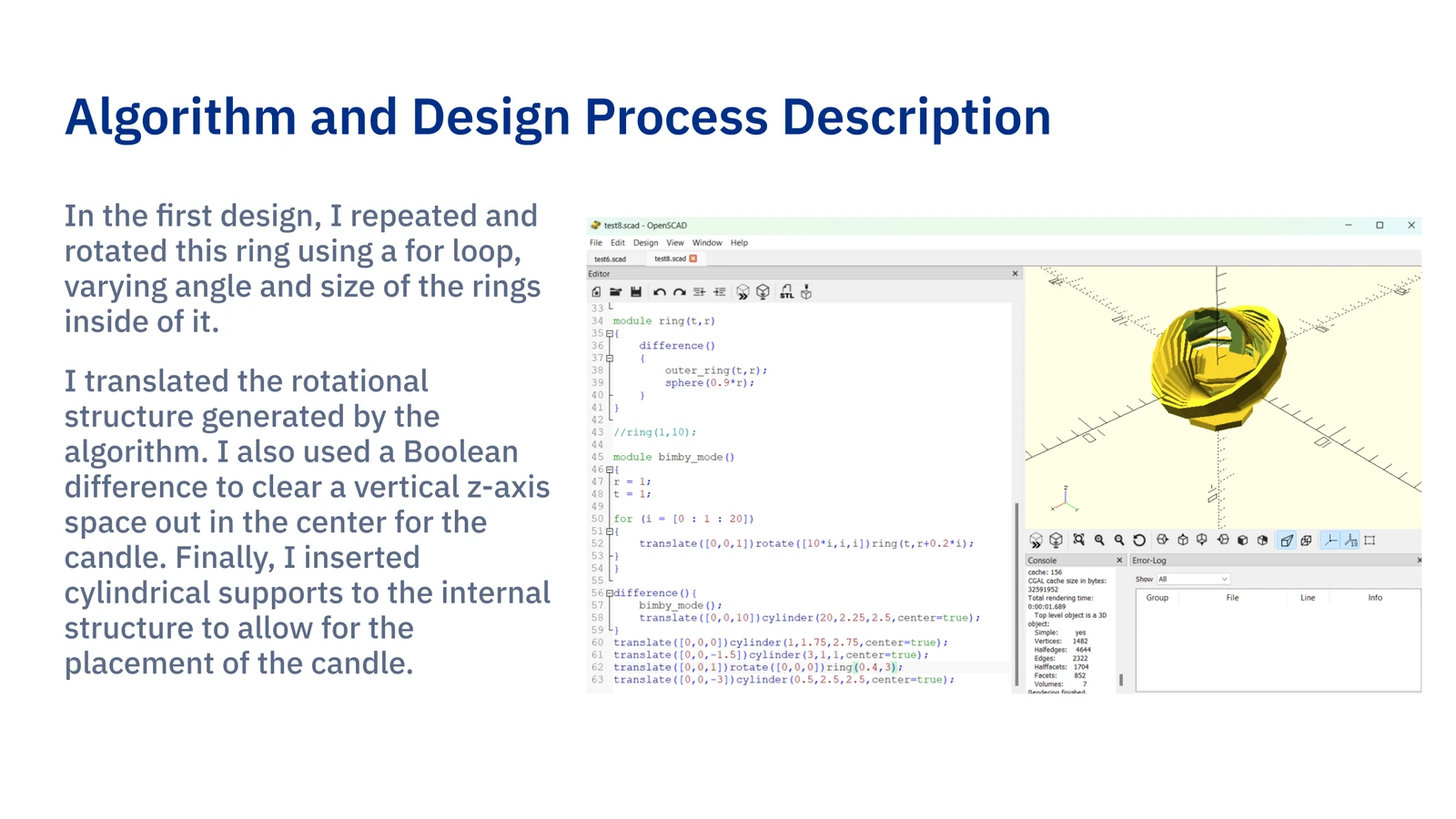
Task: Collapse the fold at the difference() line 56
Action: 610,593
